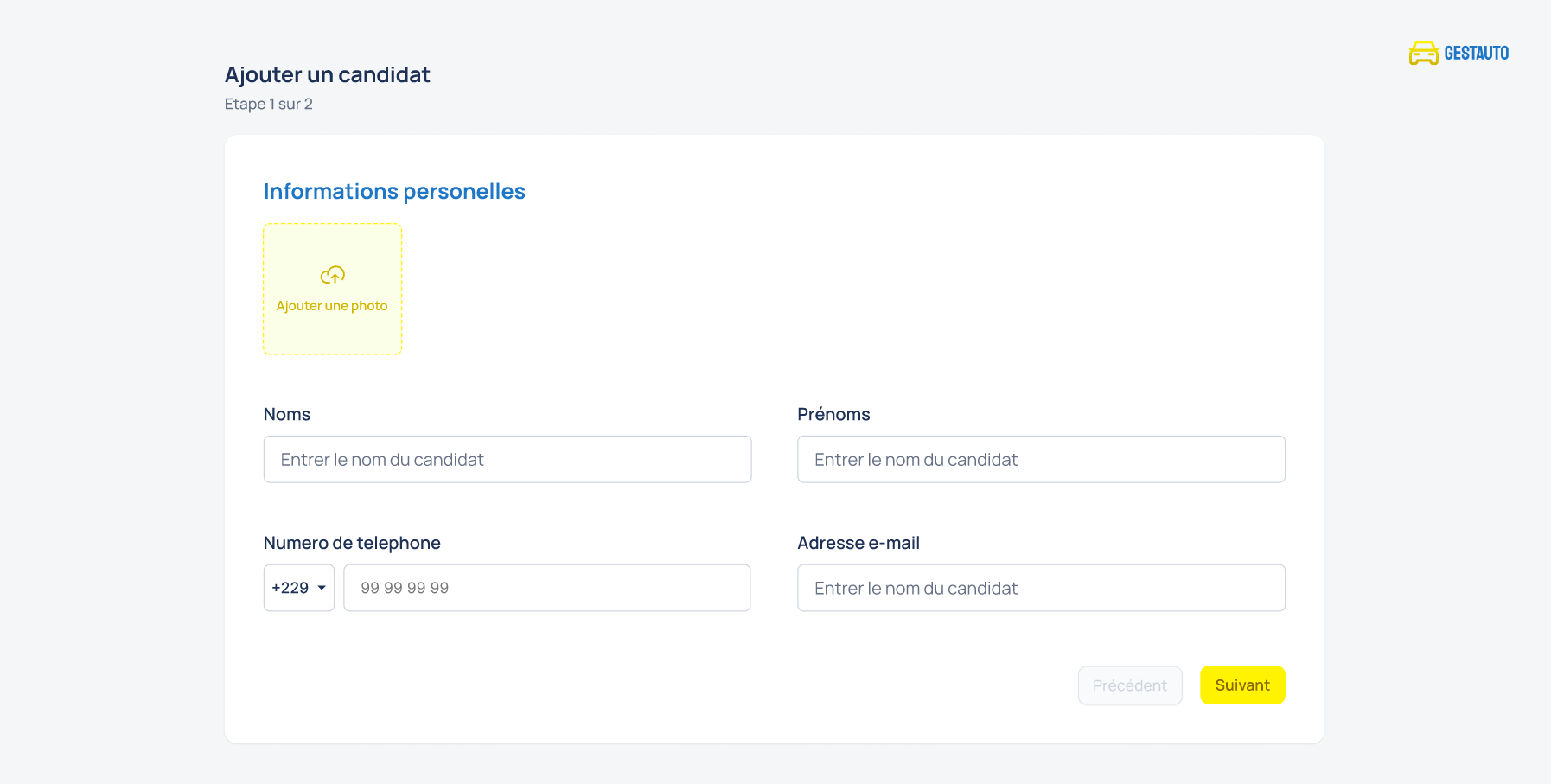Expand the caret arrow beside +229
This screenshot has height=784, width=1551.
click(322, 588)
